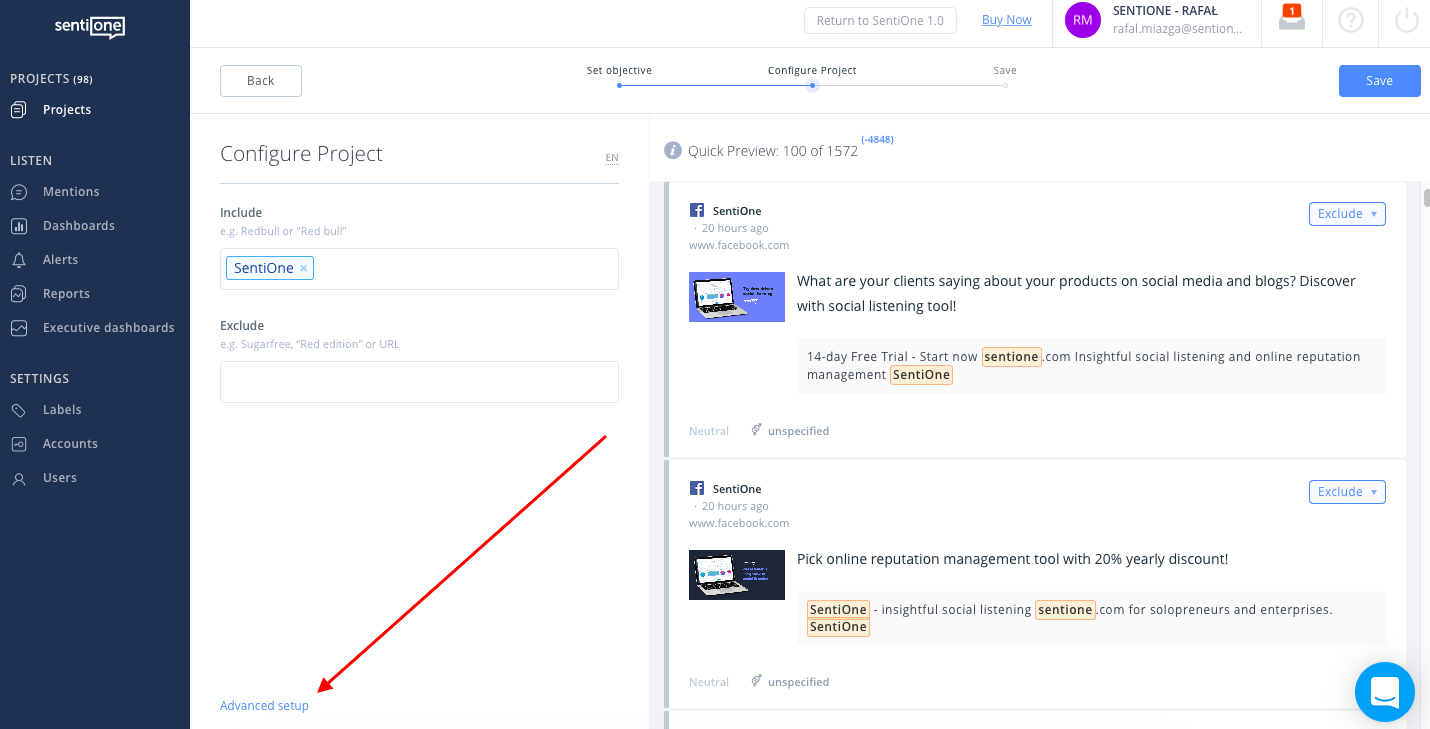Click the Alerts bell icon
Screen dimensions: 1430x729
(19, 260)
